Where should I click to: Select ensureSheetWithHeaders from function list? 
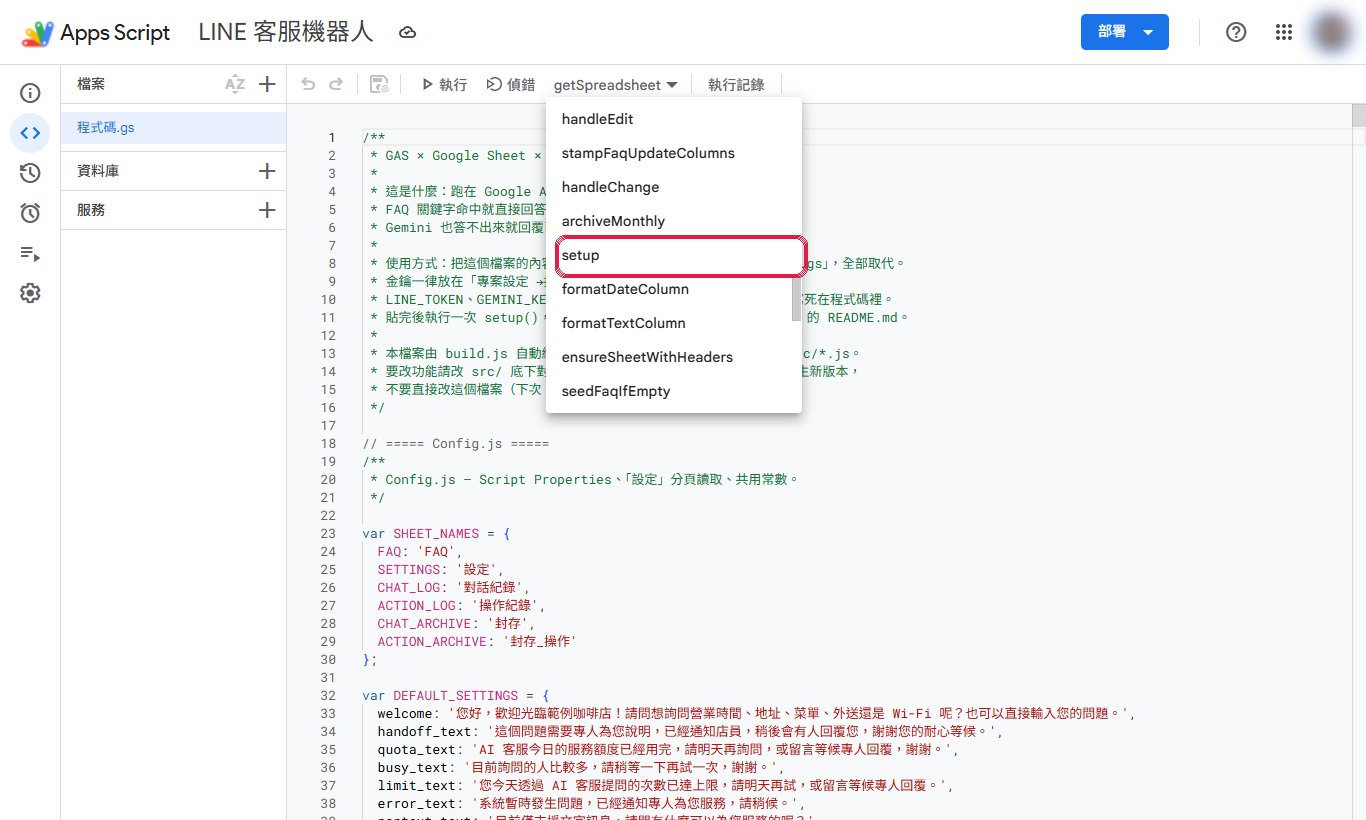674,357
